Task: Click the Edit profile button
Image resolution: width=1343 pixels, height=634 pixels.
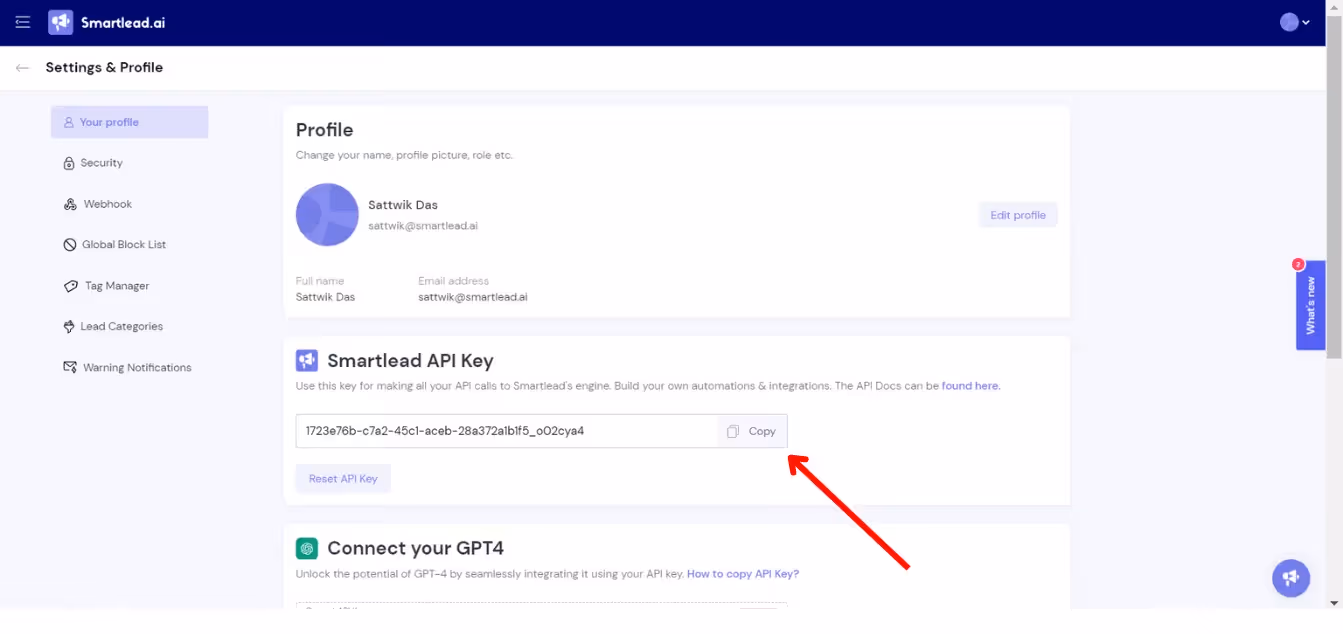Action: click(x=1018, y=215)
